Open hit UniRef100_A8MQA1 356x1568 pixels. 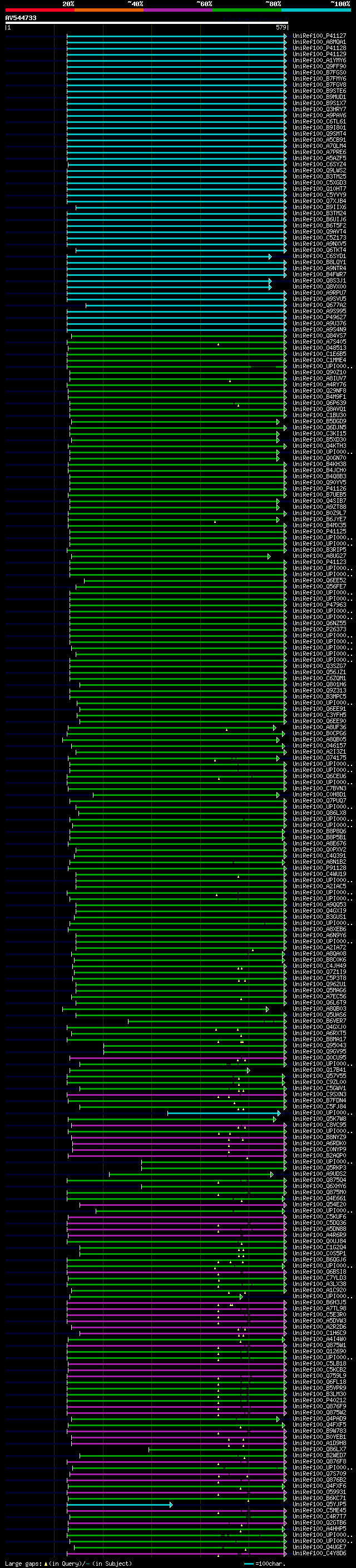[319, 42]
